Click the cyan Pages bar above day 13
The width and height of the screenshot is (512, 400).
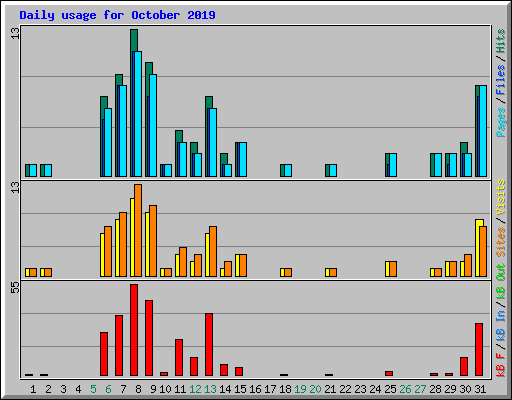[x=213, y=142]
